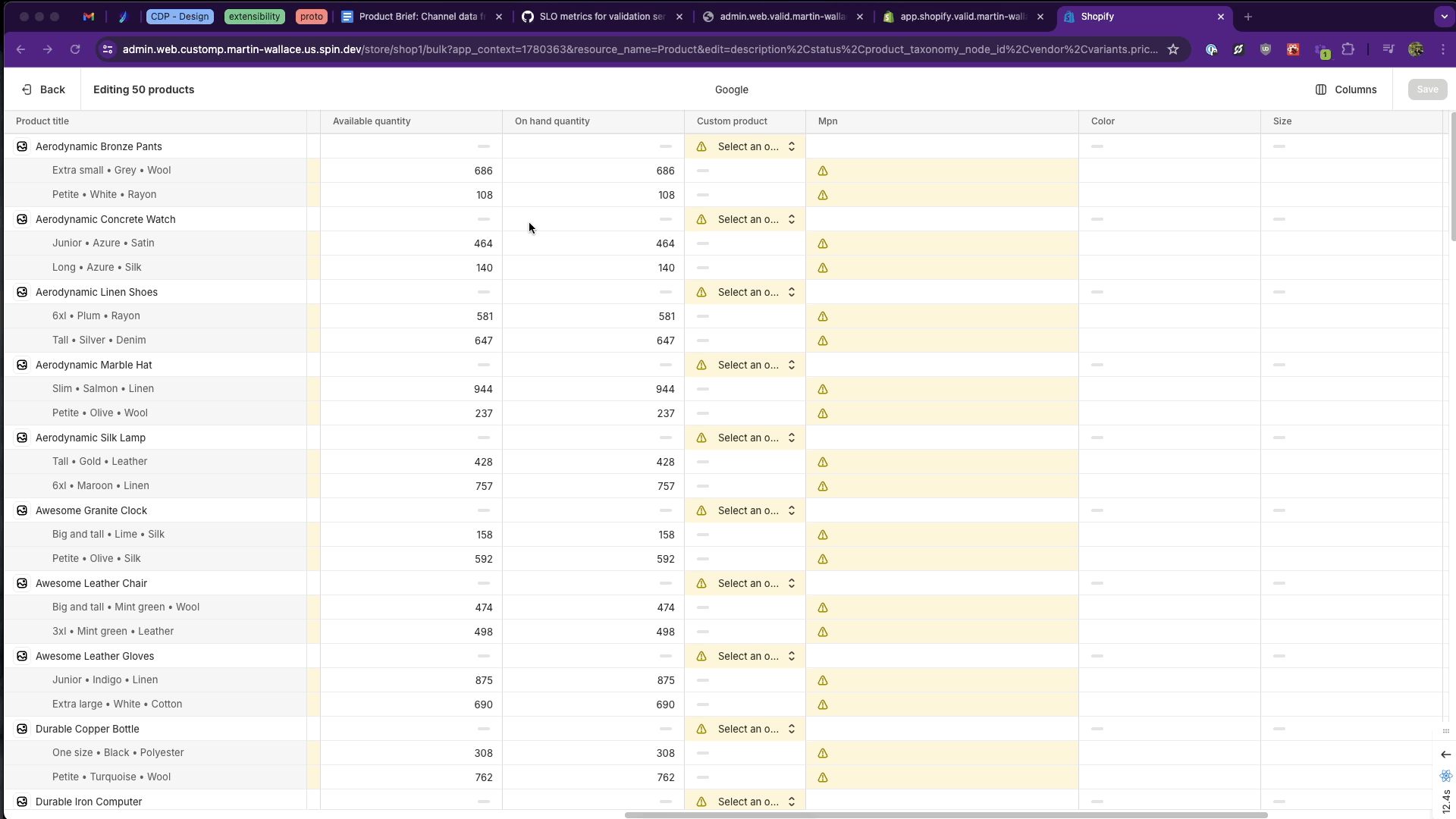Viewport: 1456px width, 819px height.
Task: Click the product icon beside Aerodynamic Concrete Watch
Action: click(22, 219)
